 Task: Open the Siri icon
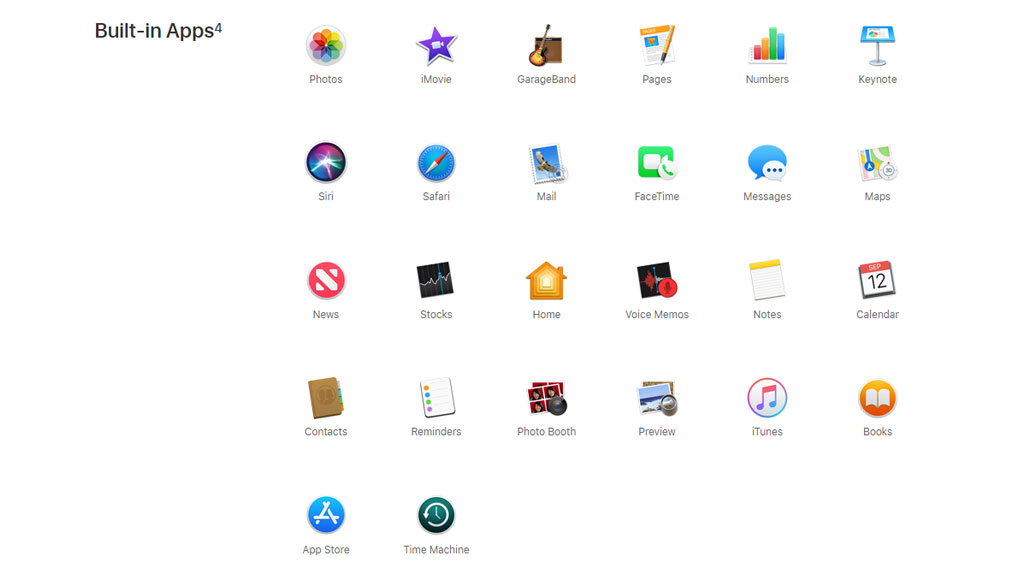326,163
